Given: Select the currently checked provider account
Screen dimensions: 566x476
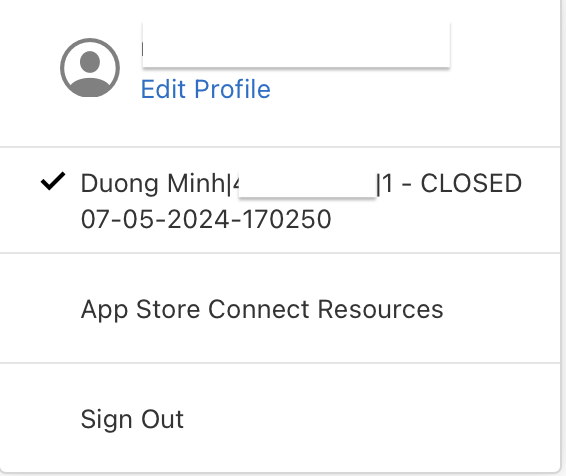Looking at the screenshot, I should (280, 200).
